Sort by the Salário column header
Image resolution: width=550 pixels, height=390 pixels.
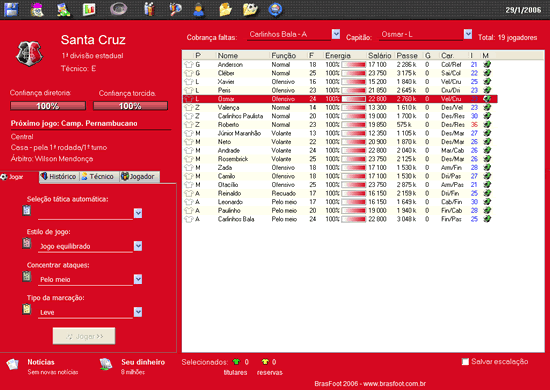click(x=380, y=55)
